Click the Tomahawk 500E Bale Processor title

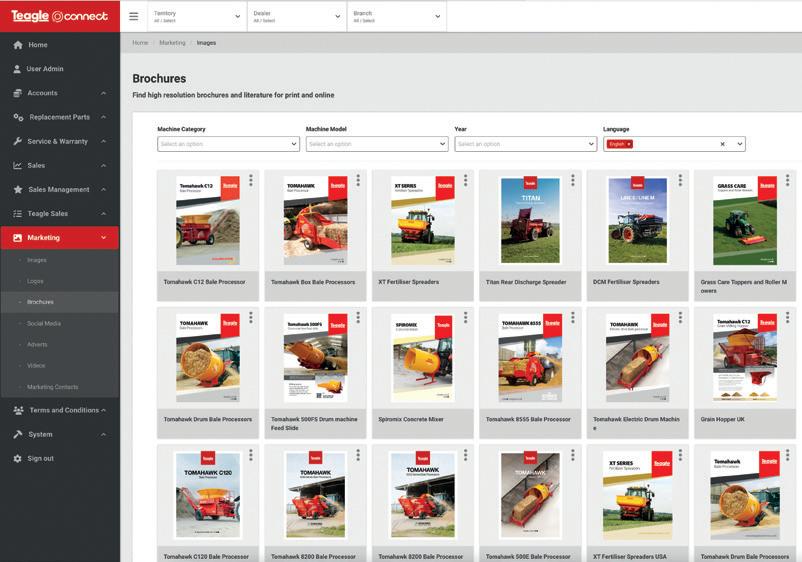(x=528, y=556)
